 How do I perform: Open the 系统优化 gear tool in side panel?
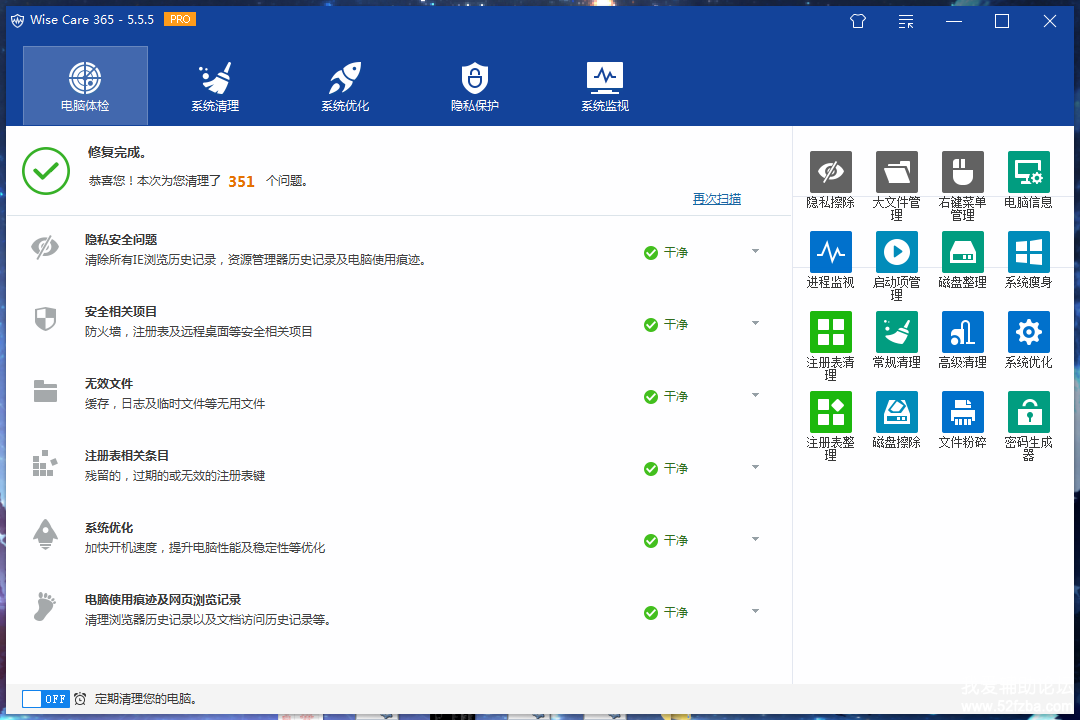[1029, 332]
